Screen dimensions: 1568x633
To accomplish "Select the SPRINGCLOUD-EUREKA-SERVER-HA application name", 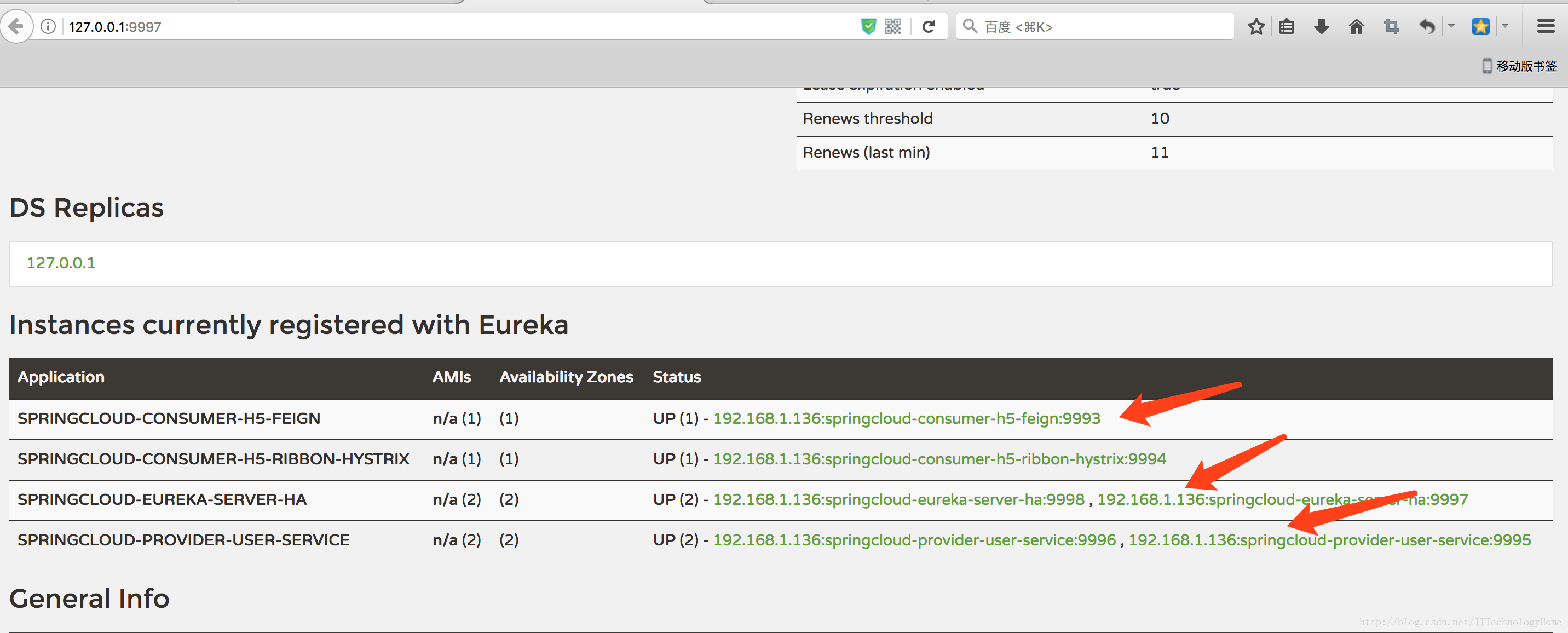I will pos(162,500).
